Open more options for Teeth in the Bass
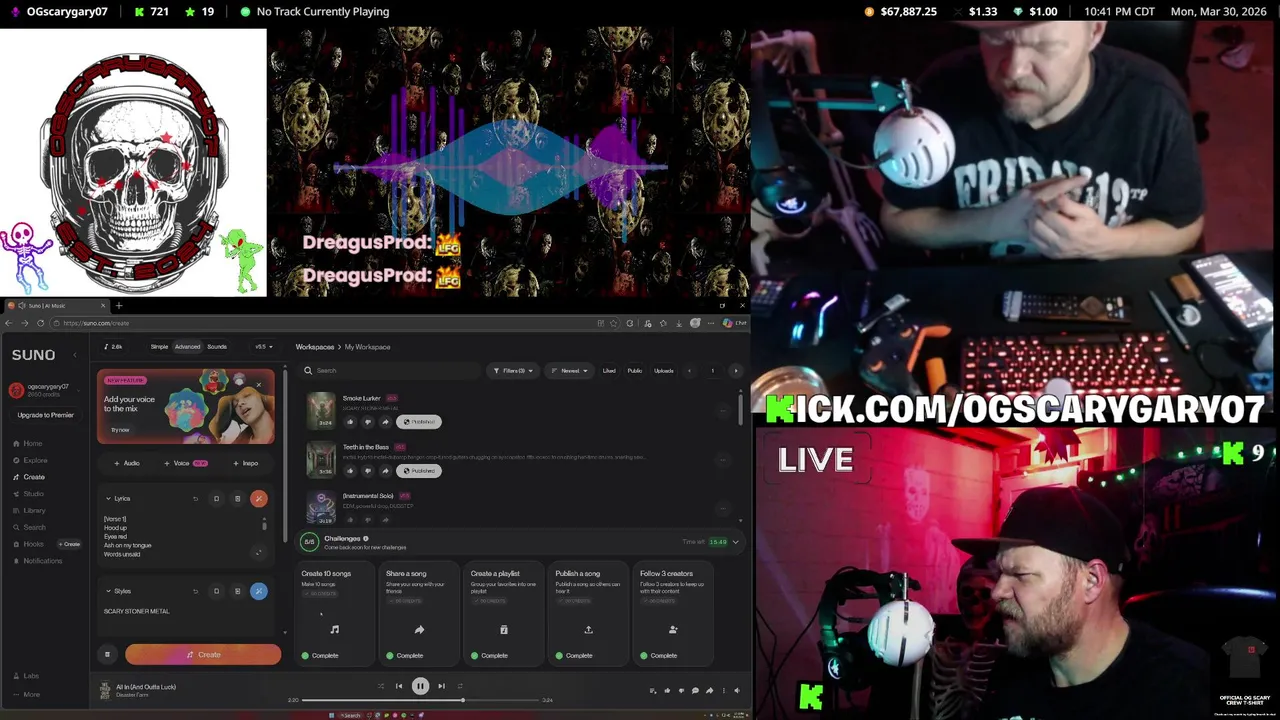 click(723, 460)
